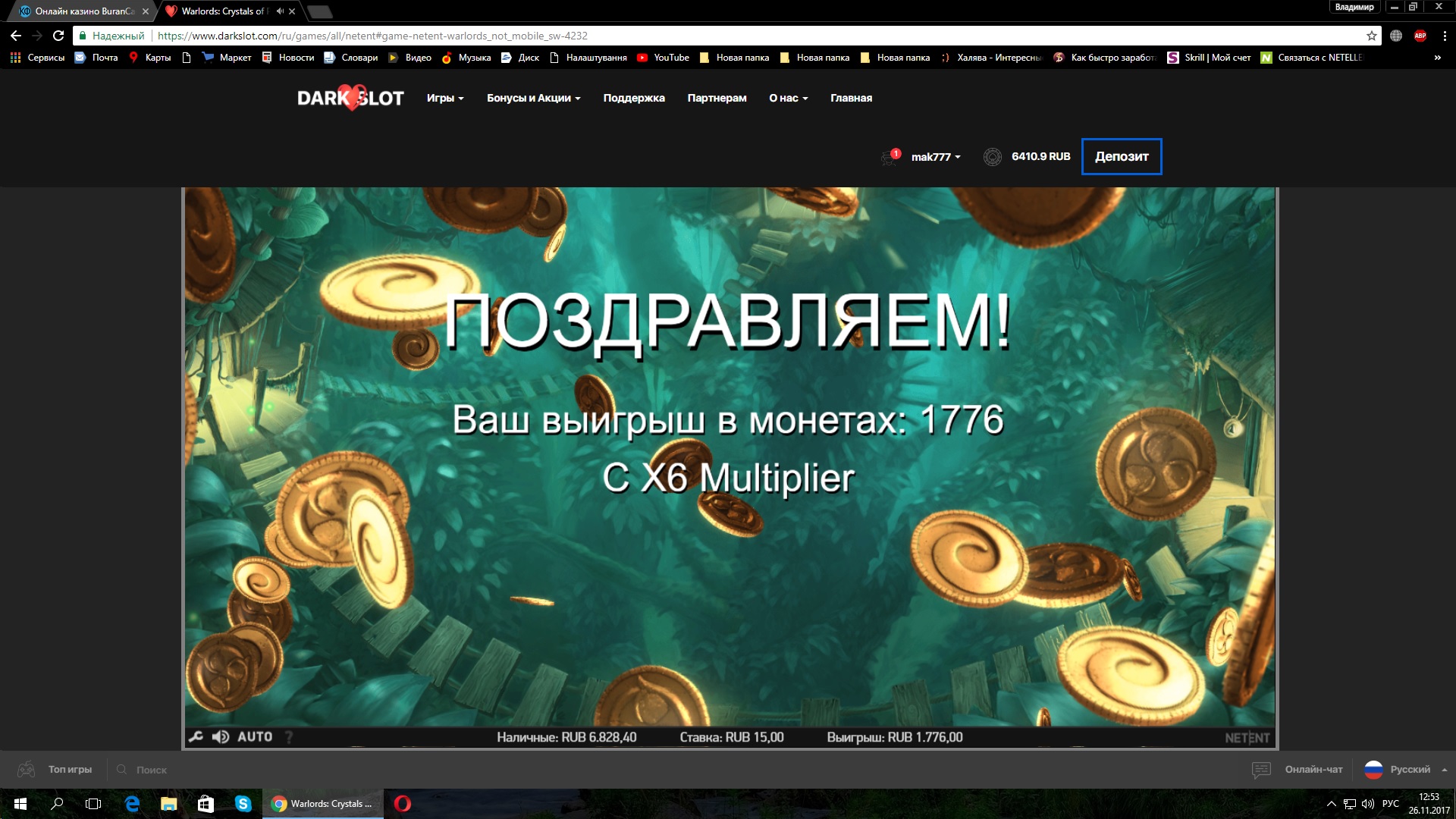Screen dimensions: 1456x819
Task: Click the Выигрыш RUB 1.776,00 text
Action: coord(895,737)
